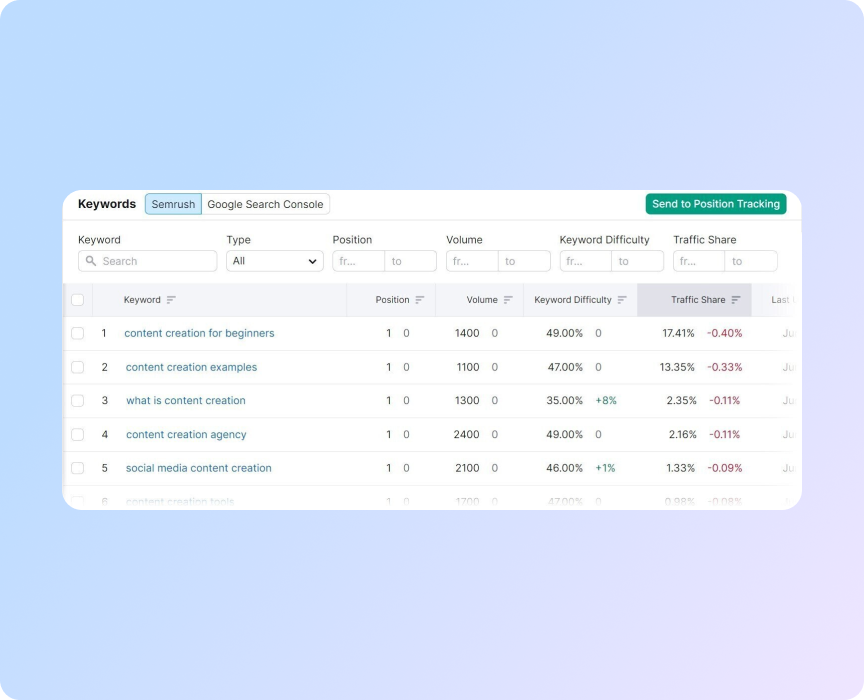Tick the checkbox next to 'content creation agency'
864x700 pixels.
78,434
